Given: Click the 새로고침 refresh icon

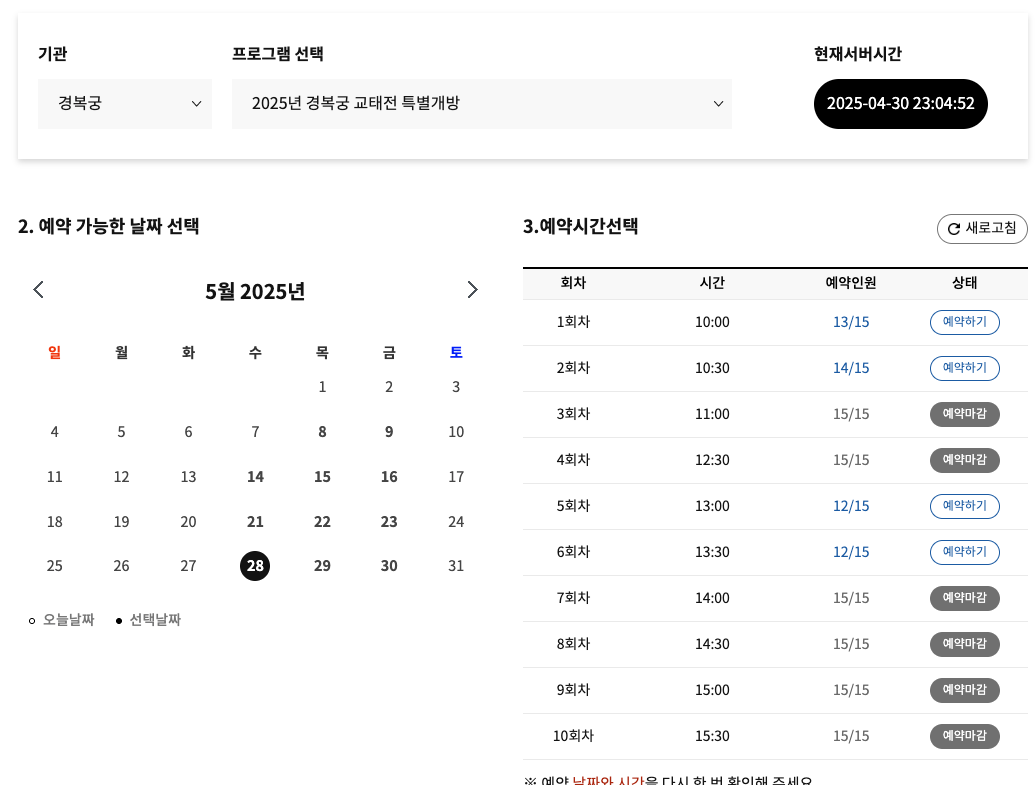Looking at the screenshot, I should pyautogui.click(x=981, y=228).
